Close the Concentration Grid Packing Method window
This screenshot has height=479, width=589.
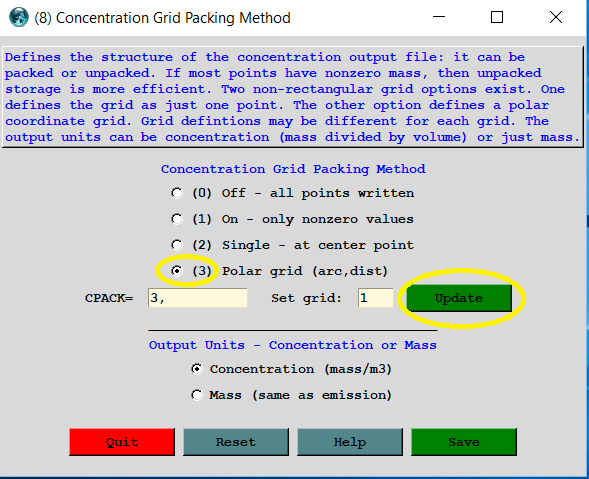(x=556, y=17)
